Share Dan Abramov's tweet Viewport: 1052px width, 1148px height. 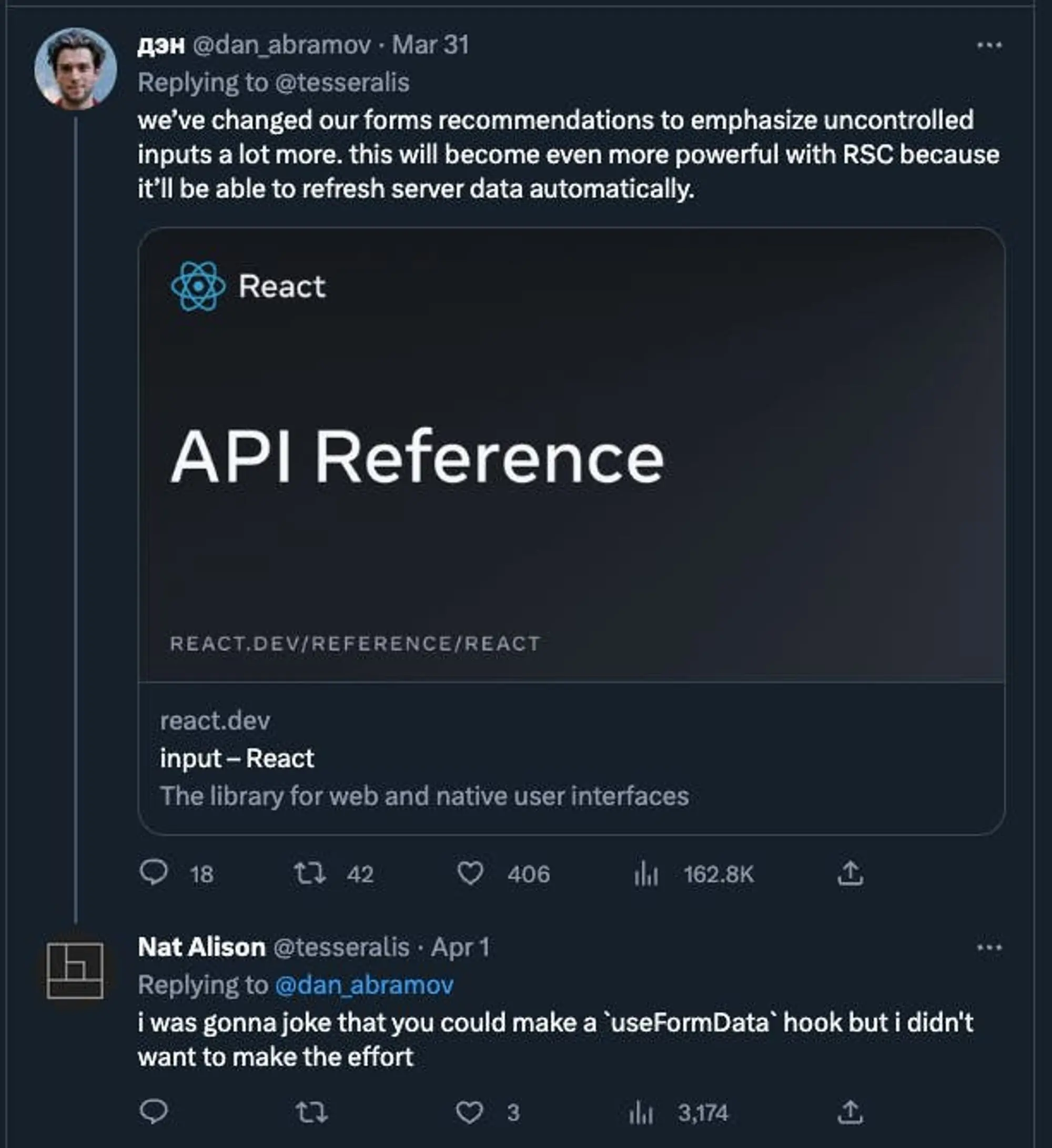(851, 873)
